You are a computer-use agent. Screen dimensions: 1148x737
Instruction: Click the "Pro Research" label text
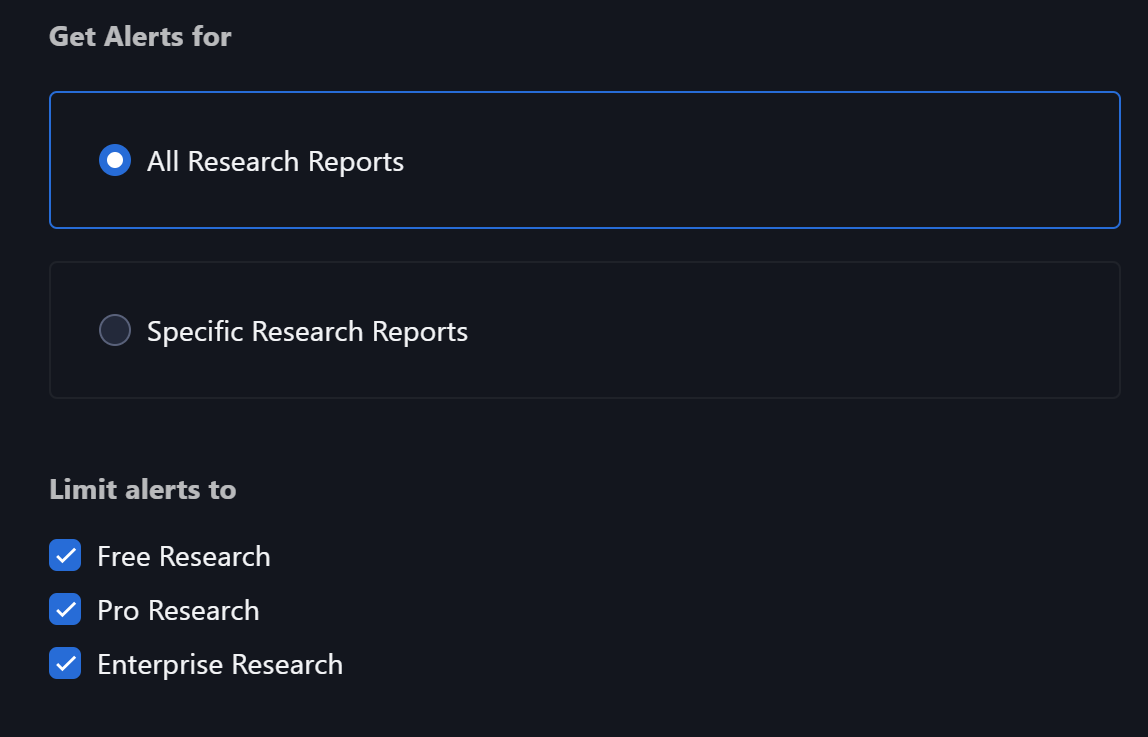click(x=178, y=610)
